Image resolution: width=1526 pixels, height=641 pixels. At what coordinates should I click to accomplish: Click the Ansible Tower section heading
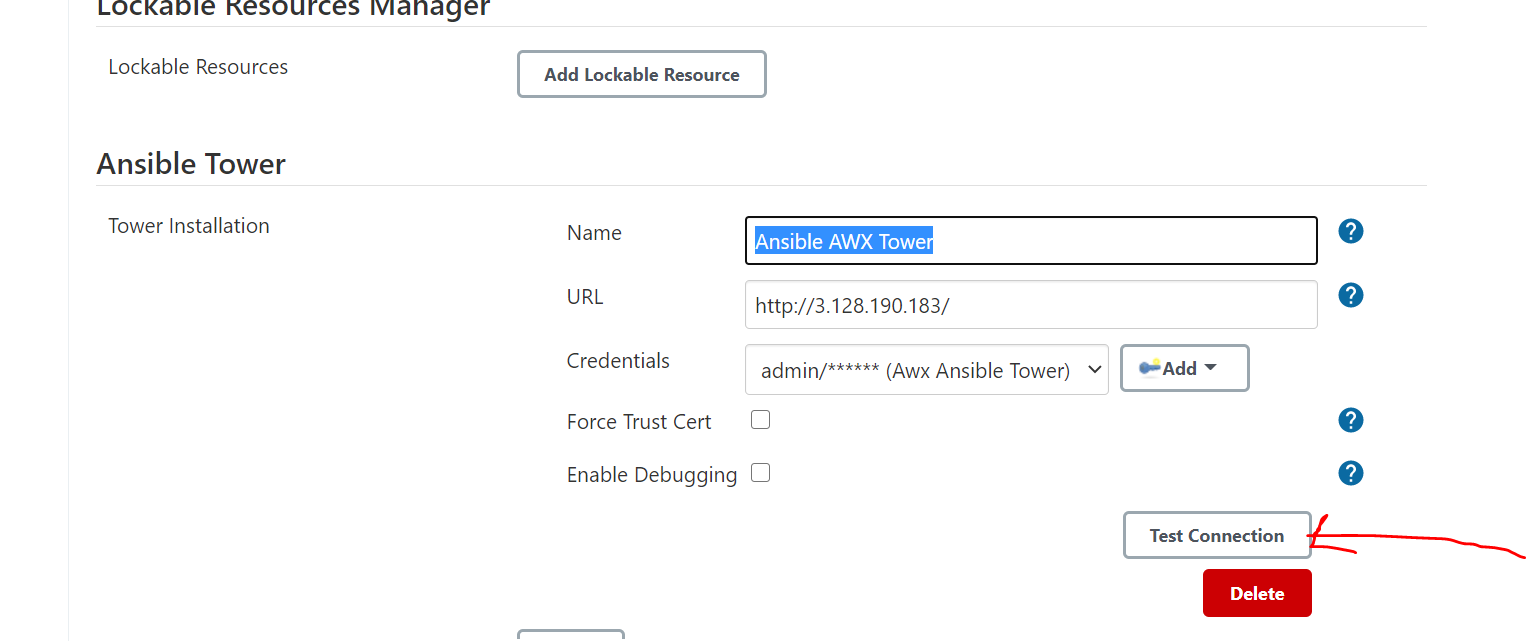[x=191, y=164]
